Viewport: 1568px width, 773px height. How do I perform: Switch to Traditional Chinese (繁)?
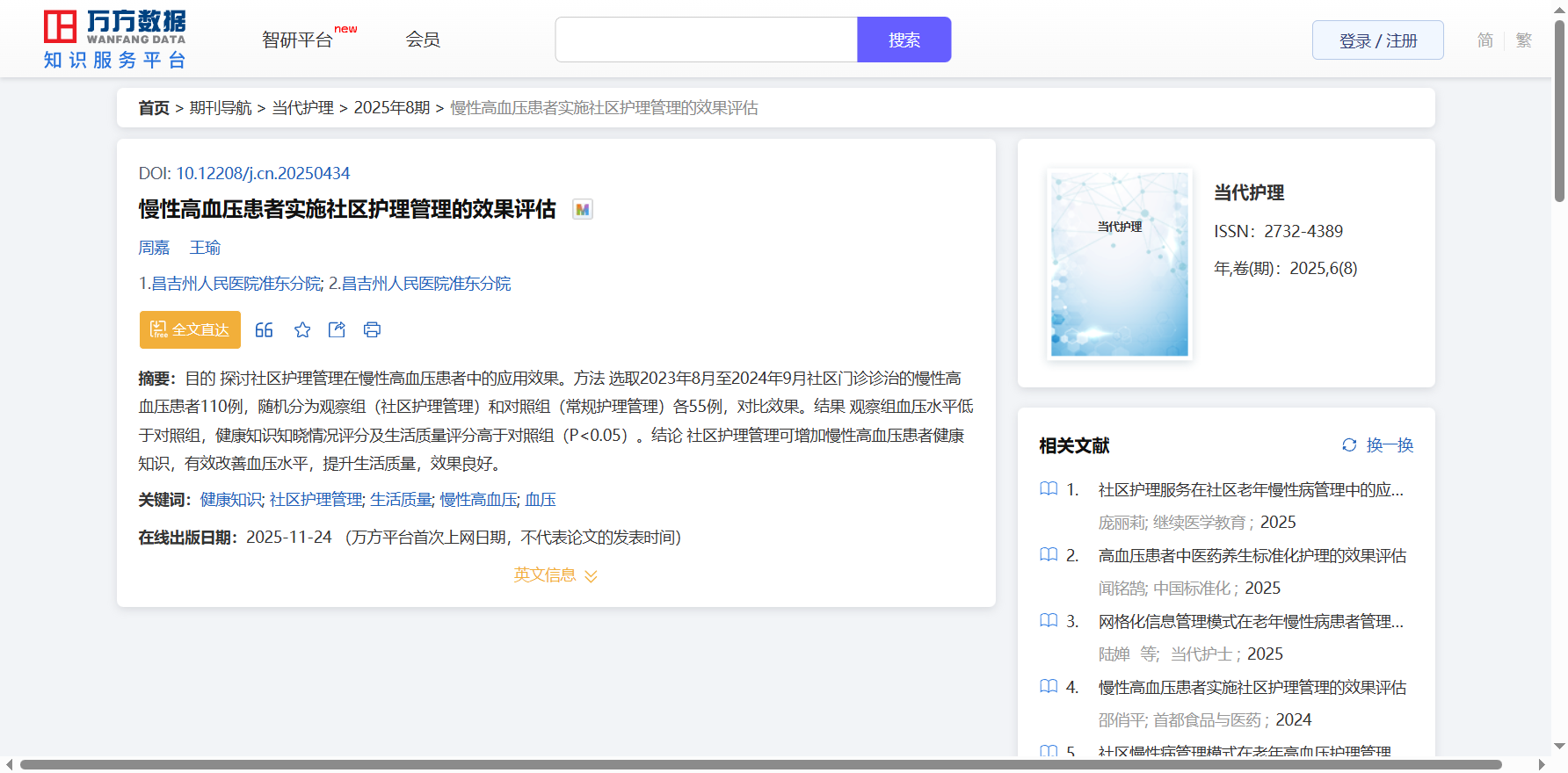tap(1524, 40)
